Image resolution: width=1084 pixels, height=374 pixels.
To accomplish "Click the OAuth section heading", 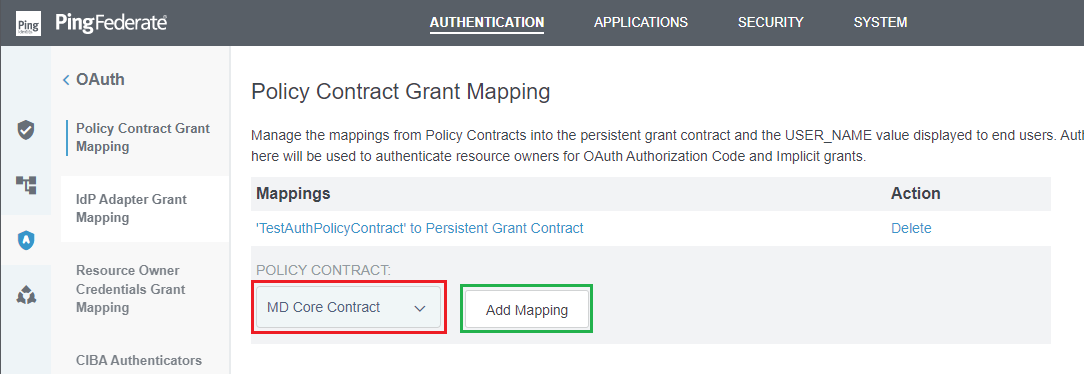I will [x=100, y=80].
